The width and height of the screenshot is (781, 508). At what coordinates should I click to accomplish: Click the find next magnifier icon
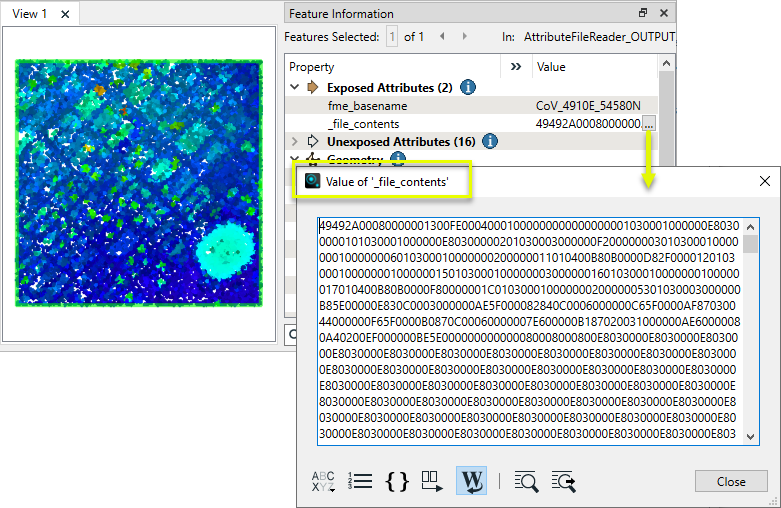563,481
